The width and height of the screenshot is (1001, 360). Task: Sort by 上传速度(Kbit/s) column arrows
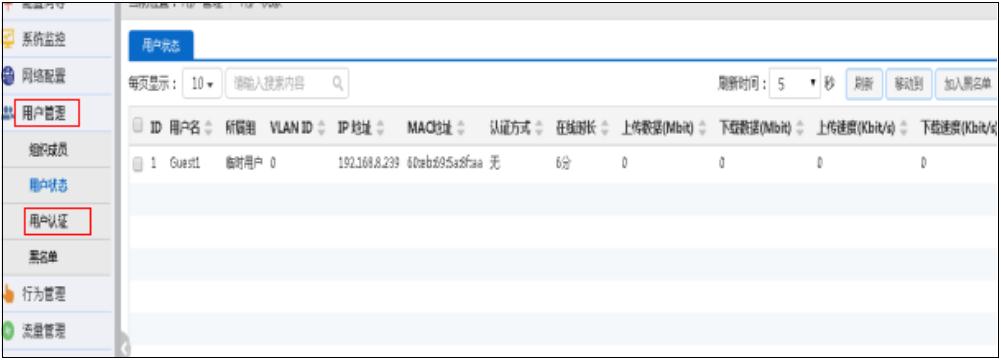click(x=904, y=128)
